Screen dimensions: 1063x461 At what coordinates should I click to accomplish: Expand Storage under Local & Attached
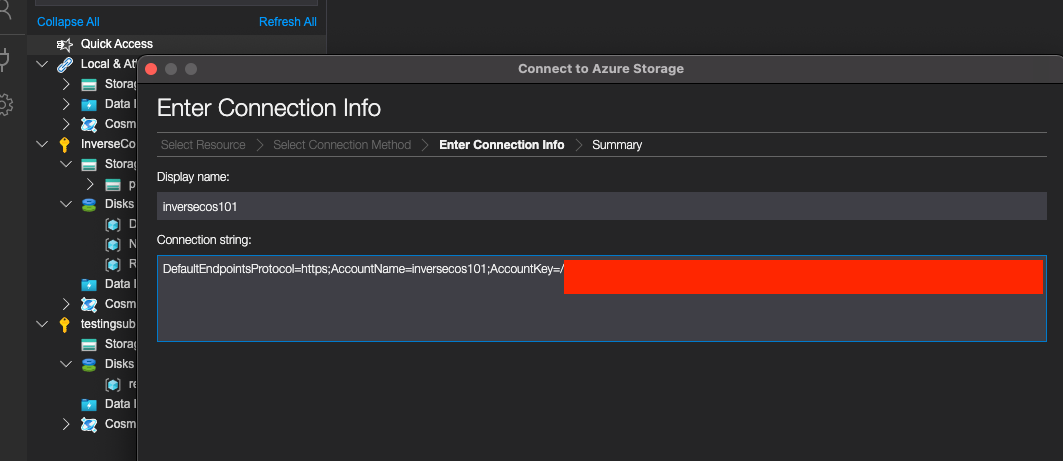(66, 85)
